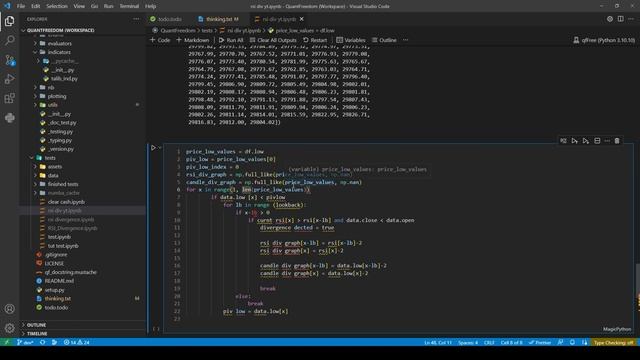Click Execute Cell and Below icon
640x360 pixels.
[x=586, y=141]
